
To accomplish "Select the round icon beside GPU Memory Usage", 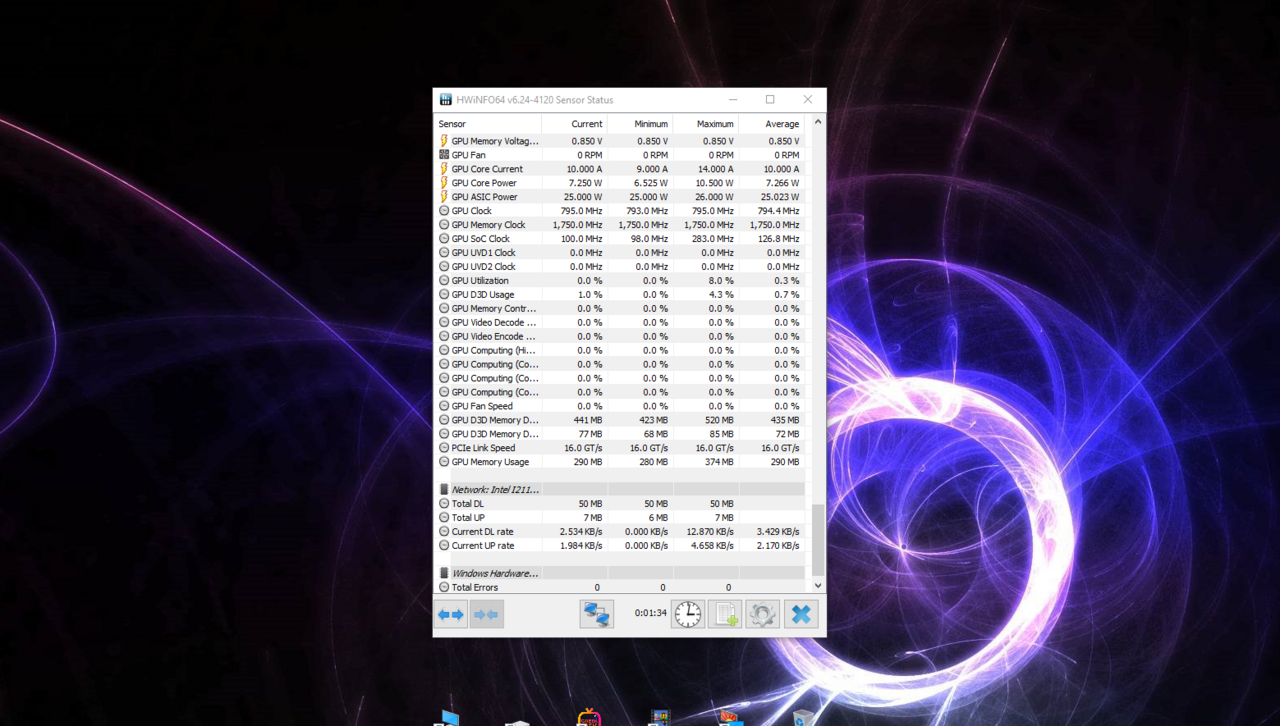I will [x=444, y=462].
